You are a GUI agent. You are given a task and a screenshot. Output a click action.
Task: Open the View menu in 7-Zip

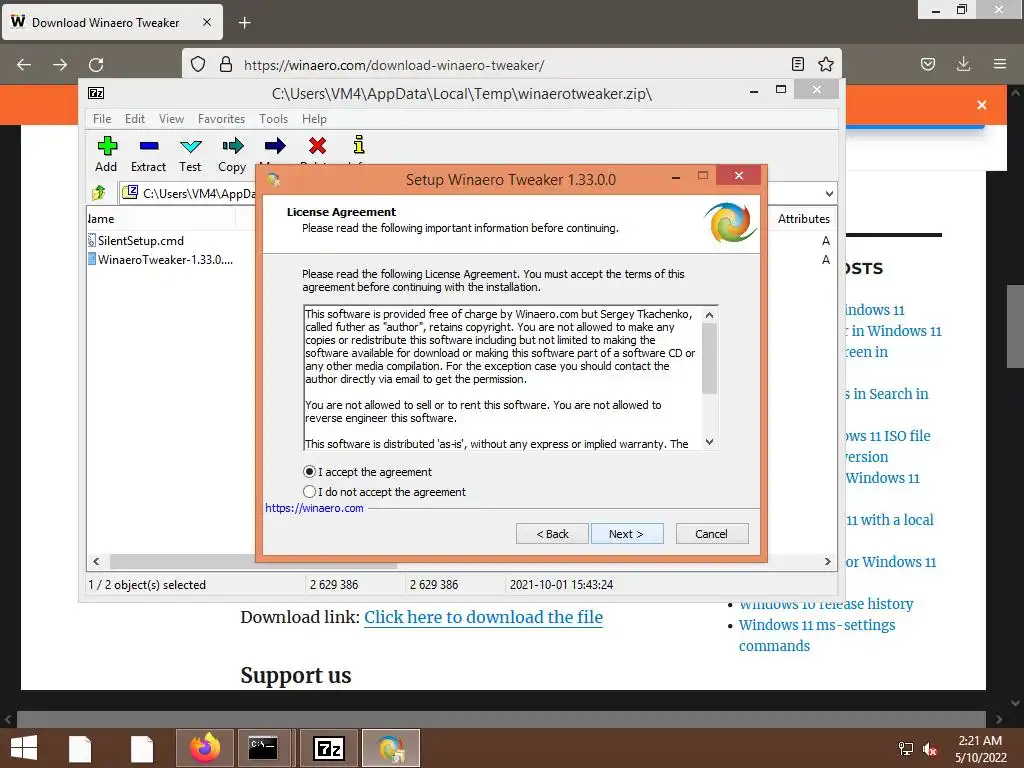171,119
